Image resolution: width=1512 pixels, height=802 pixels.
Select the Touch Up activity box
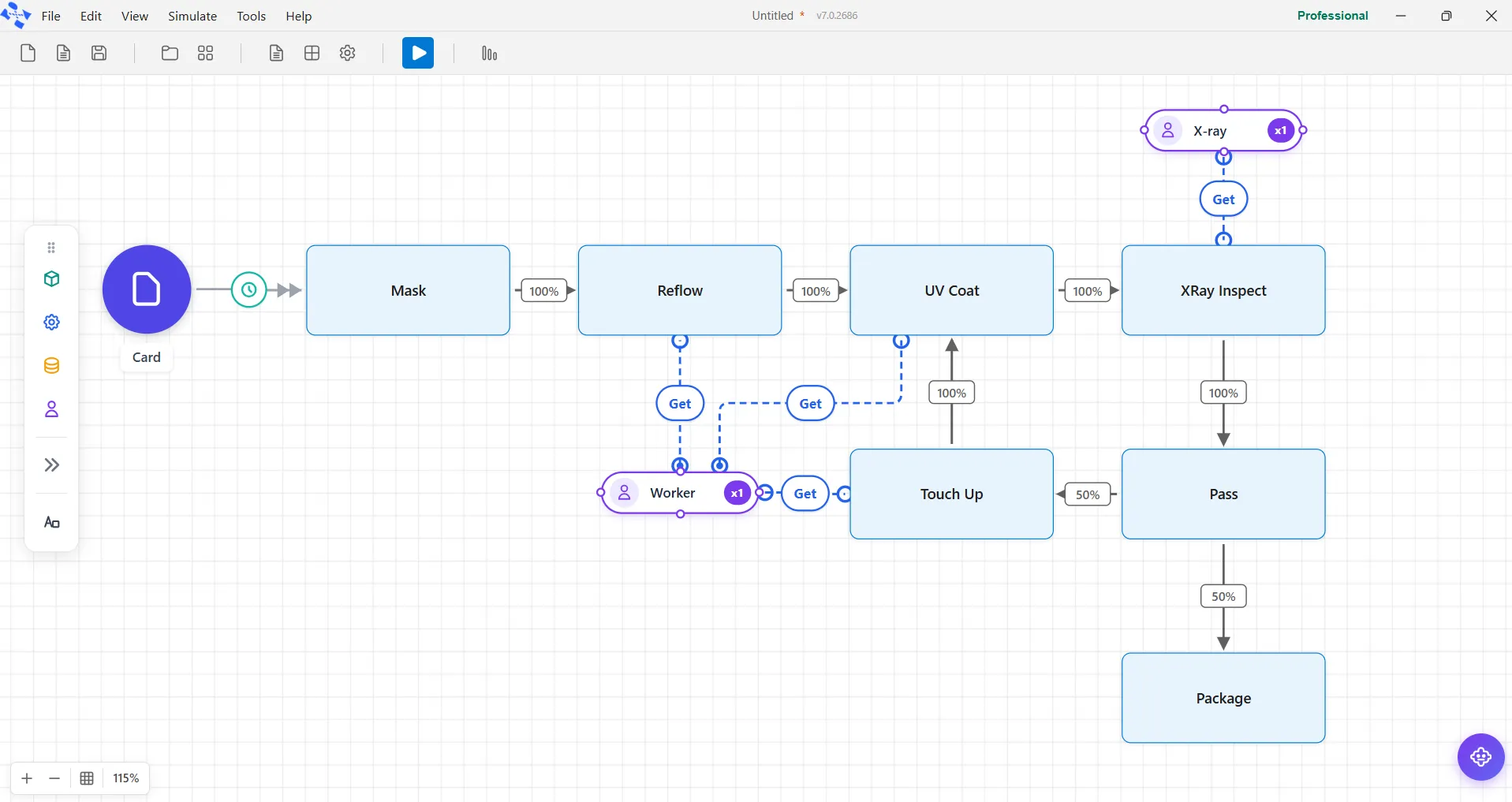(x=952, y=494)
